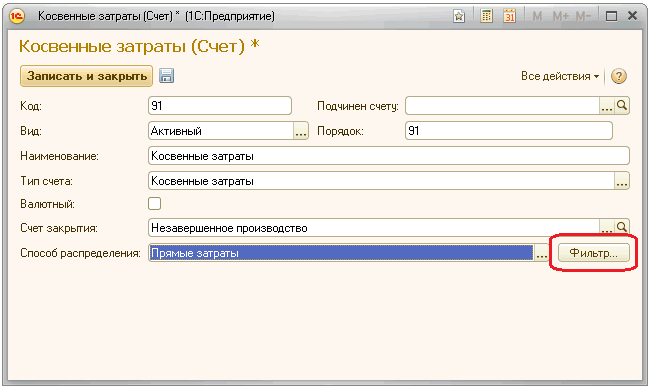The image size is (651, 390).
Task: Open selection ellipsis for Счет закрытия
Action: [x=607, y=228]
